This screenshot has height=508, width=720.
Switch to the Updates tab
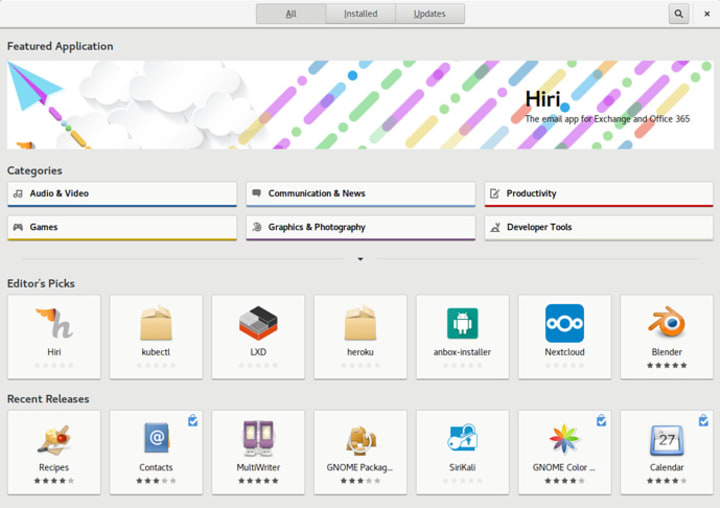[430, 14]
